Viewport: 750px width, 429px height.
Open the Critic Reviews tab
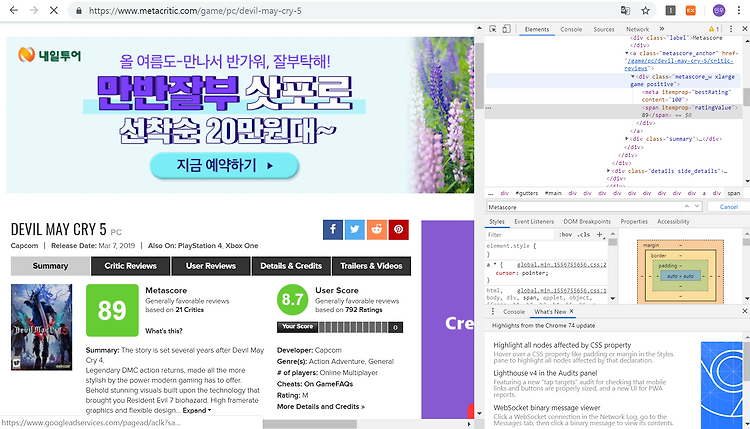click(130, 266)
